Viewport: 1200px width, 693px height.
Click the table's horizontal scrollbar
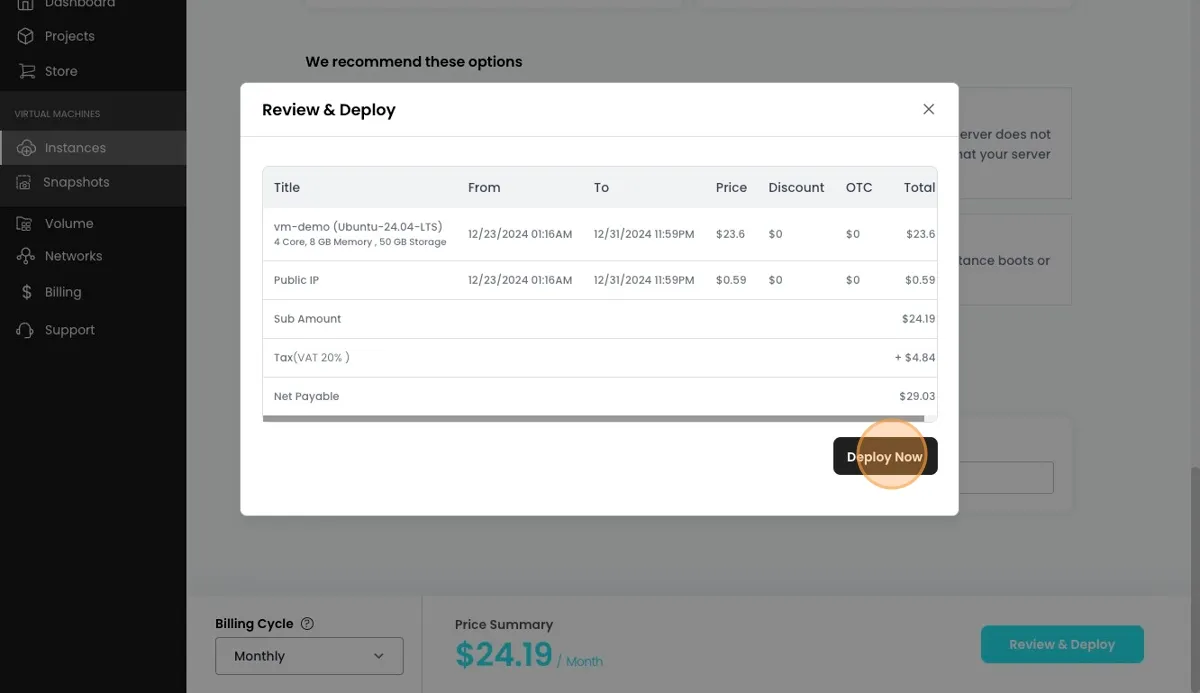(594, 419)
